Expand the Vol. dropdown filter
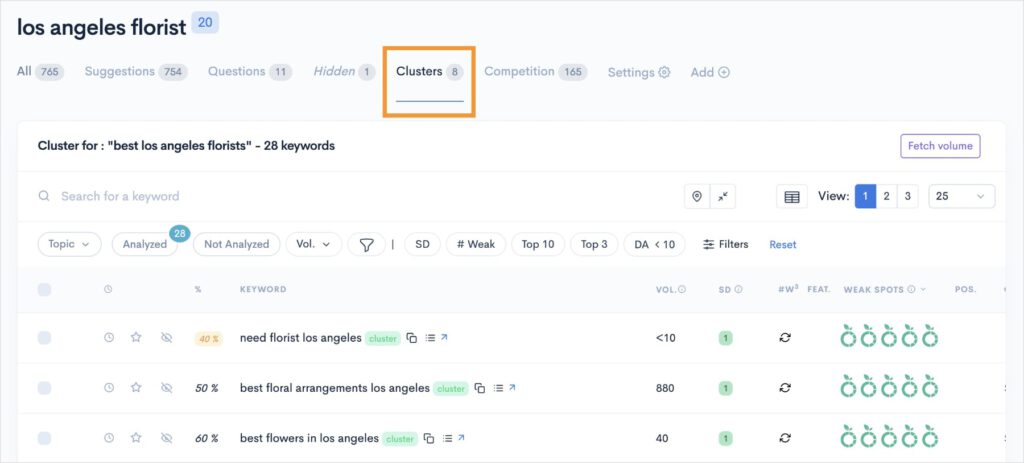This screenshot has width=1024, height=463. 313,244
